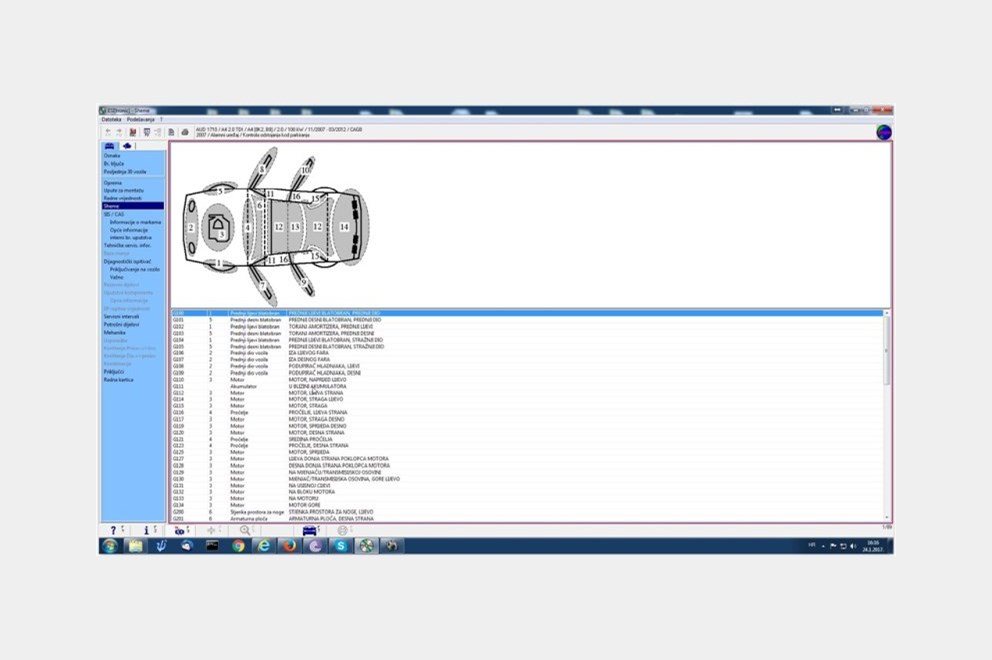The image size is (992, 660).
Task: Click the Help question mark icon bottom left
Action: tap(114, 531)
